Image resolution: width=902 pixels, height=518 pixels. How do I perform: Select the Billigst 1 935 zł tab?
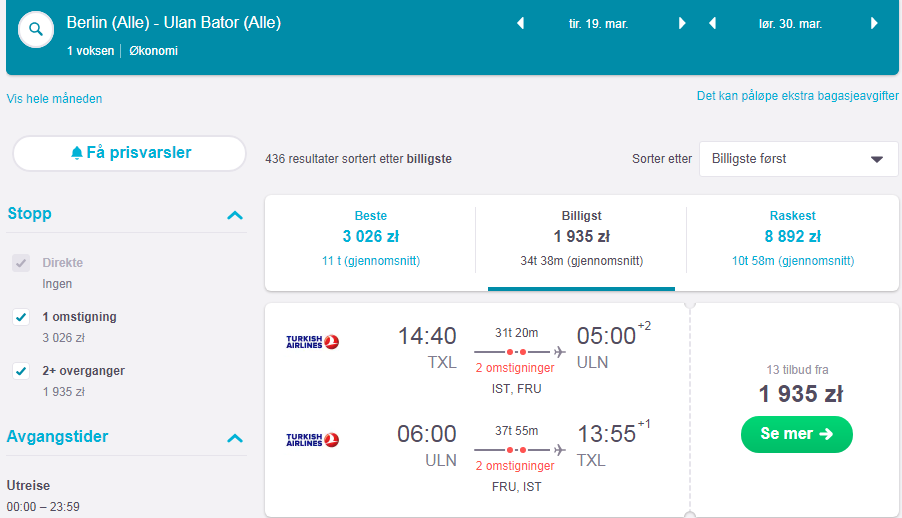pyautogui.click(x=581, y=238)
